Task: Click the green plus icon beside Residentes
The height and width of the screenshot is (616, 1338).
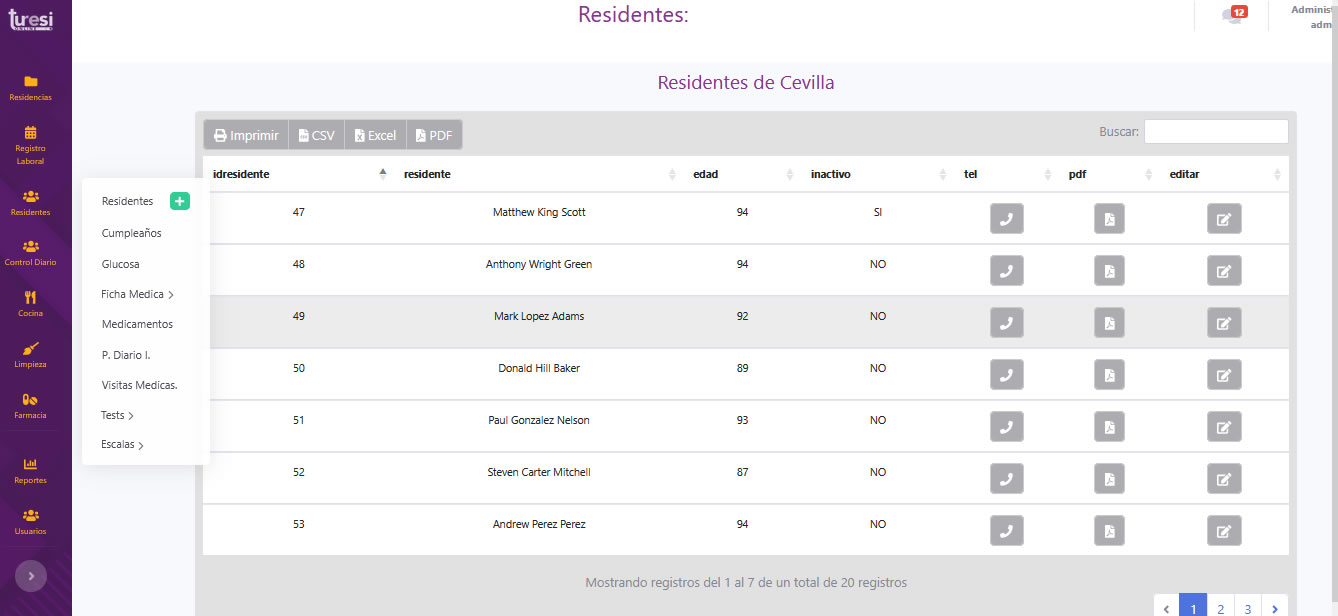Action: [x=179, y=201]
